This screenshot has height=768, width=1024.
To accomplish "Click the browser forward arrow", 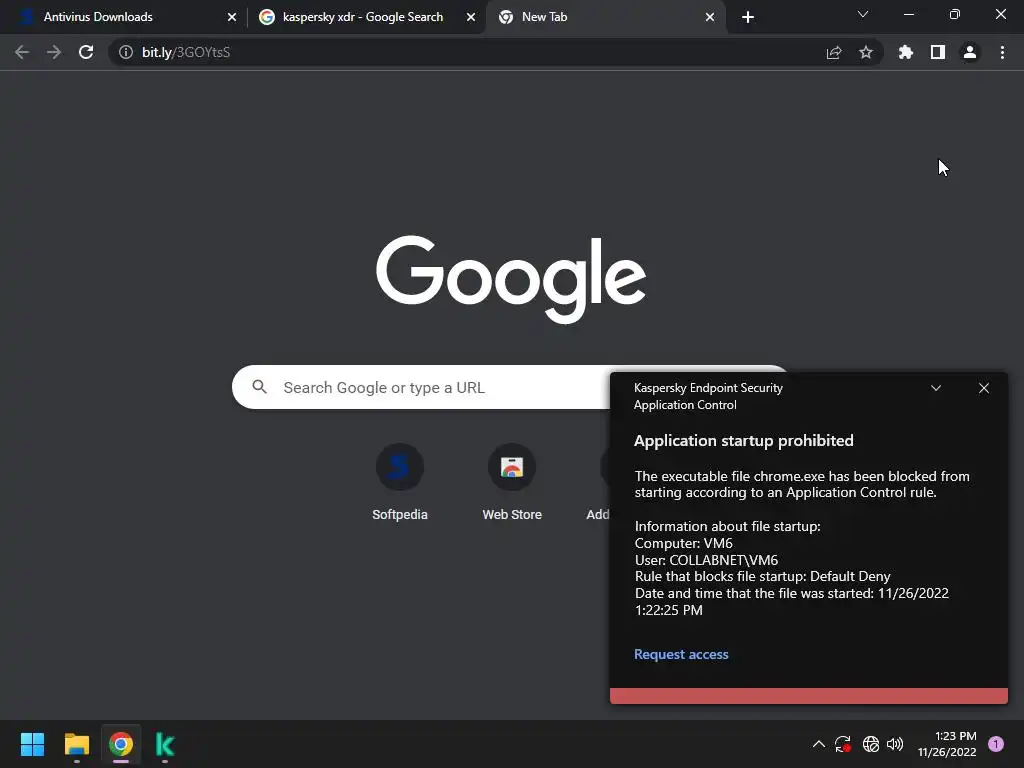I will coord(54,52).
